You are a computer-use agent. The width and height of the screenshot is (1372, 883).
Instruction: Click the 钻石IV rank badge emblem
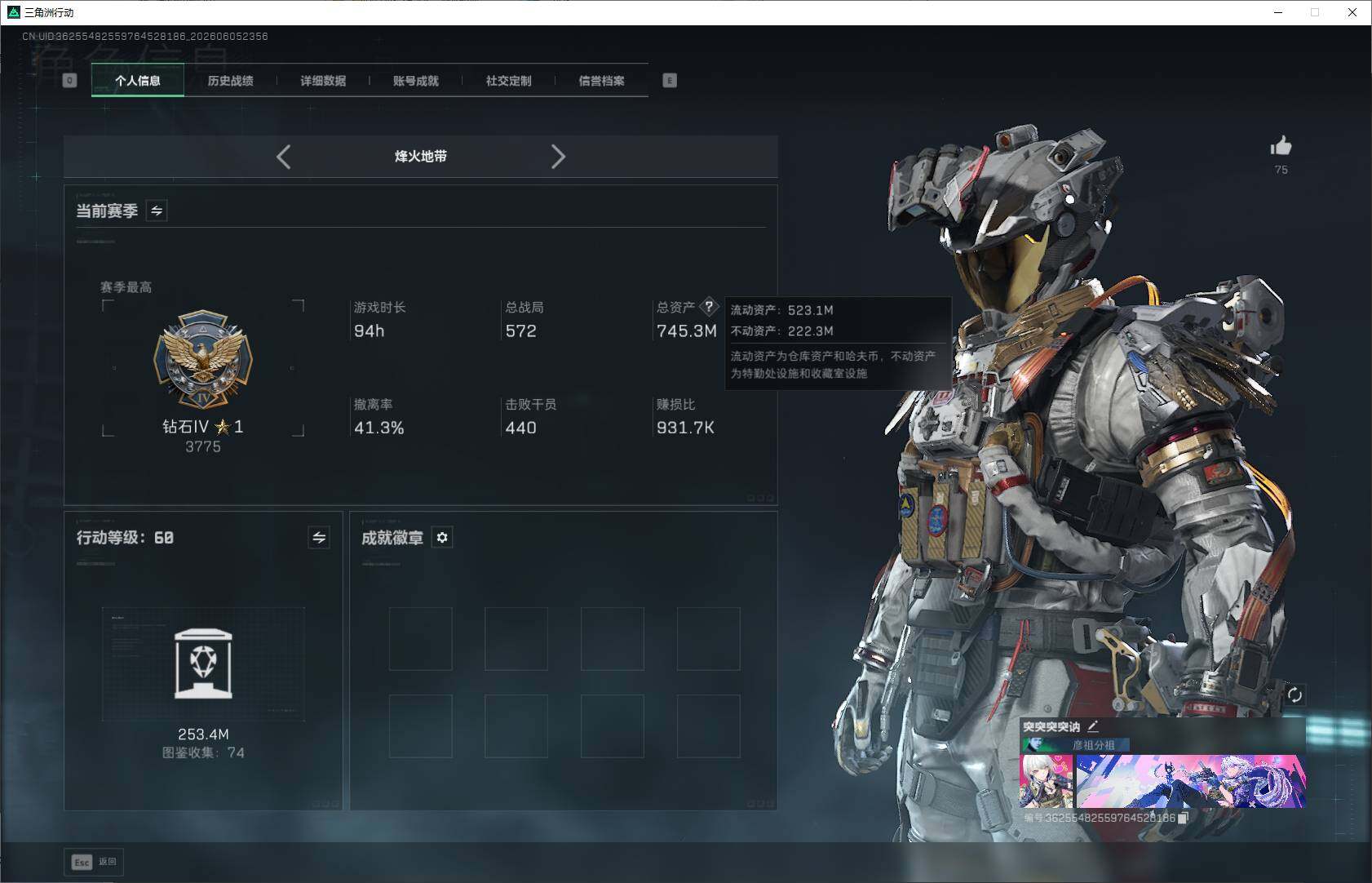(203, 359)
